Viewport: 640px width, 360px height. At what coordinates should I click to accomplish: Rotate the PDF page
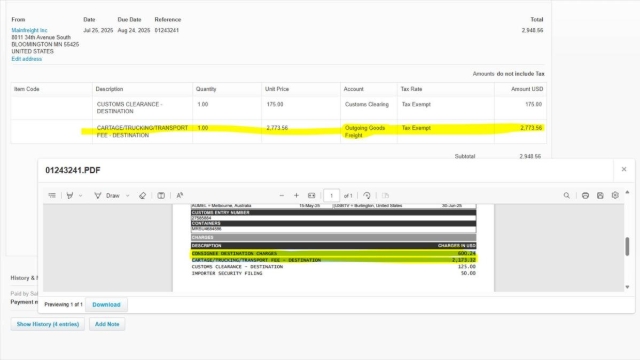pos(367,196)
